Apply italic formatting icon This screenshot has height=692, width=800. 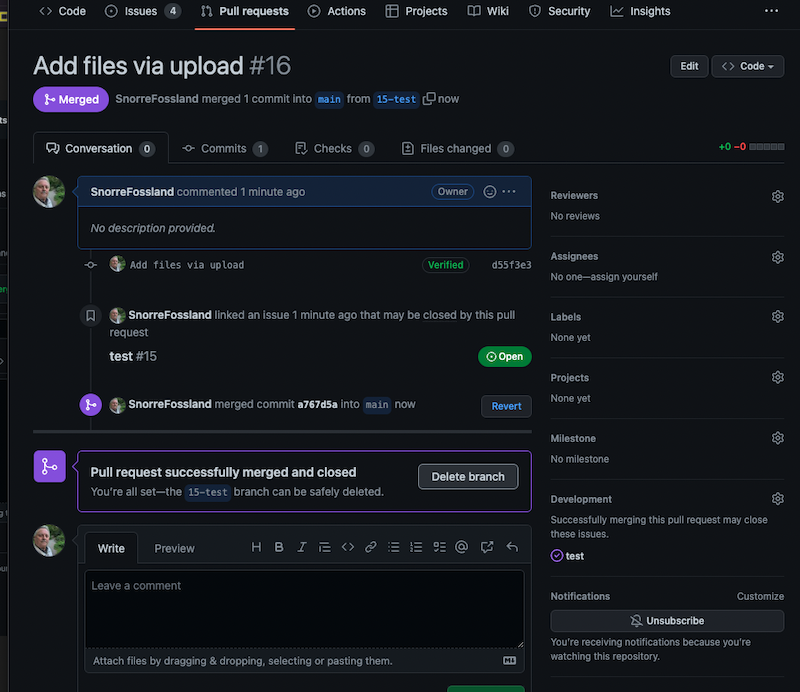tap(302, 547)
